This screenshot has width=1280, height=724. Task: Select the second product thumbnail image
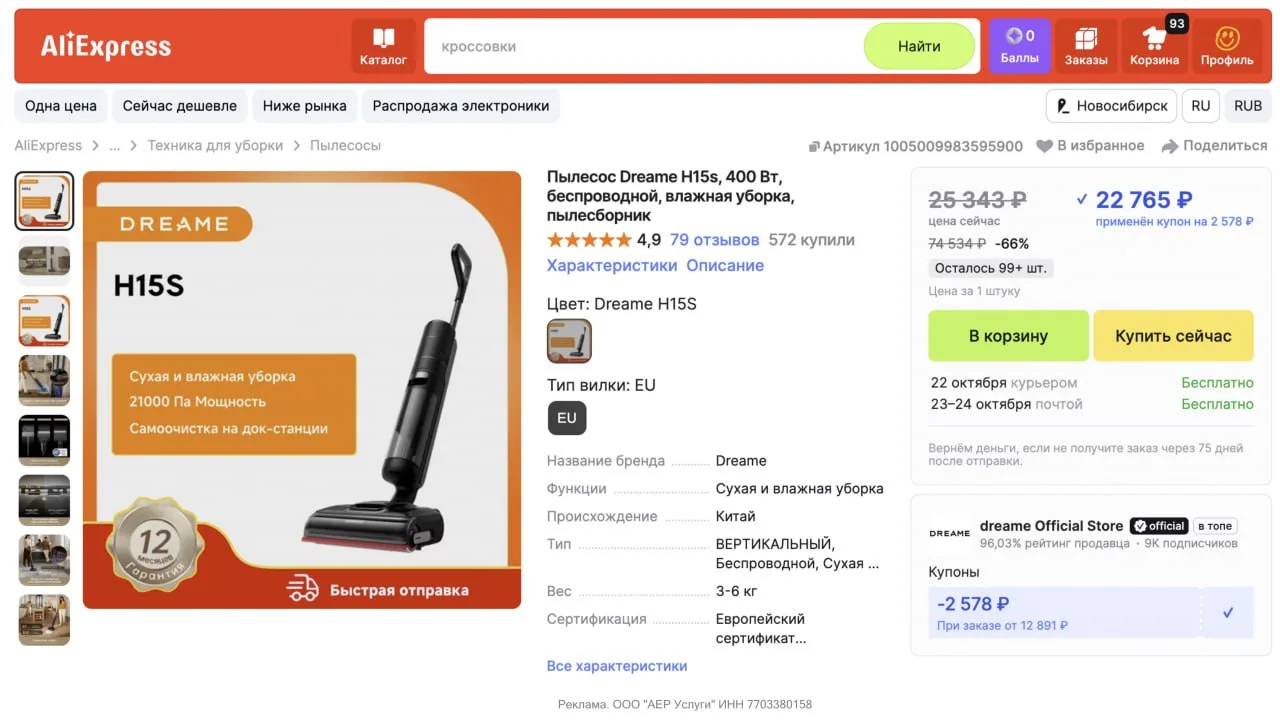44,261
